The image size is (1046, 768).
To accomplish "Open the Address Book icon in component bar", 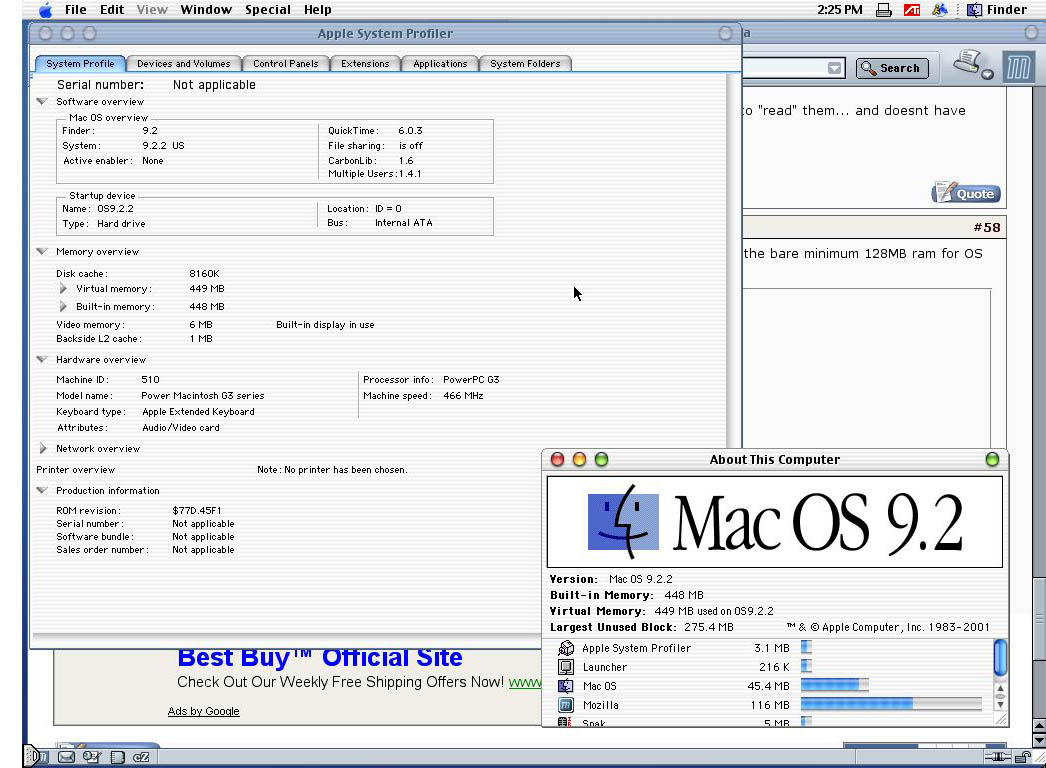I will (117, 757).
